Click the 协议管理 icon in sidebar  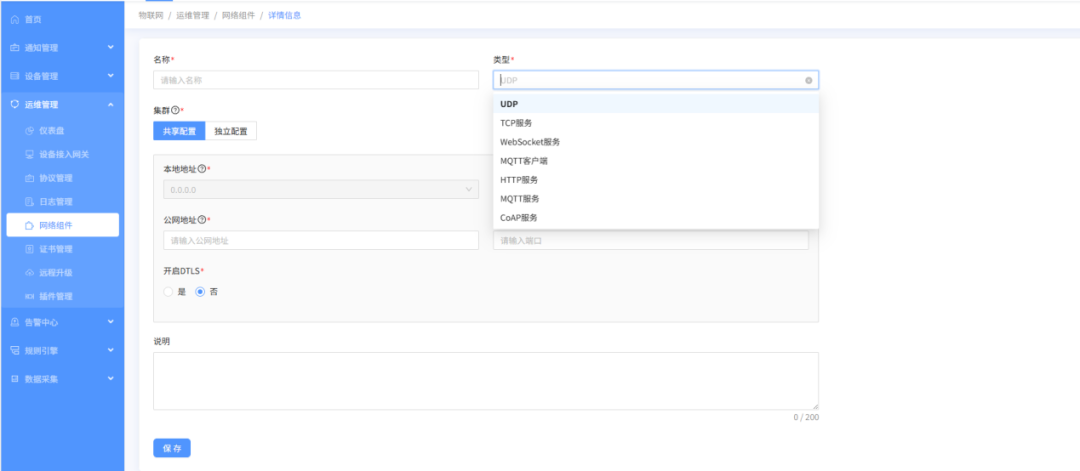[30, 178]
